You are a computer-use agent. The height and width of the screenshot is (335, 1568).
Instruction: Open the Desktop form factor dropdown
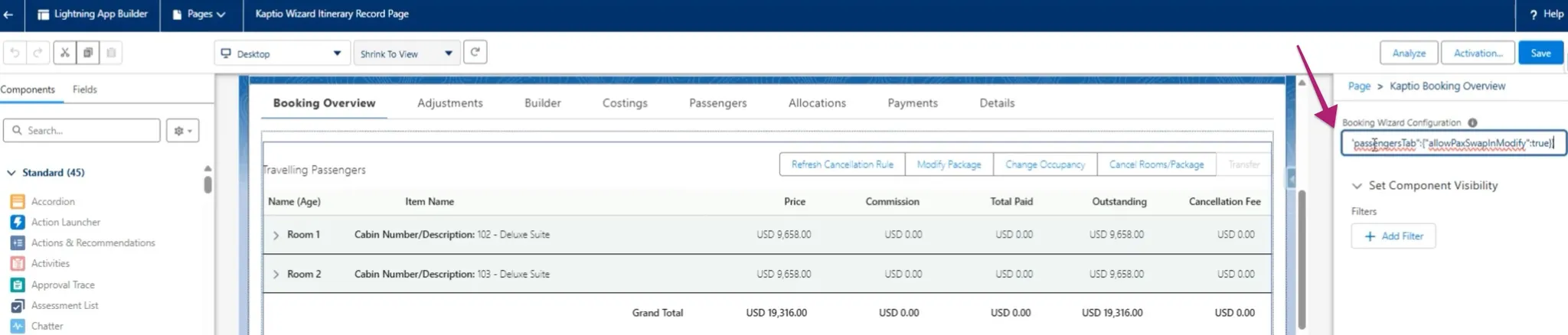tap(282, 54)
